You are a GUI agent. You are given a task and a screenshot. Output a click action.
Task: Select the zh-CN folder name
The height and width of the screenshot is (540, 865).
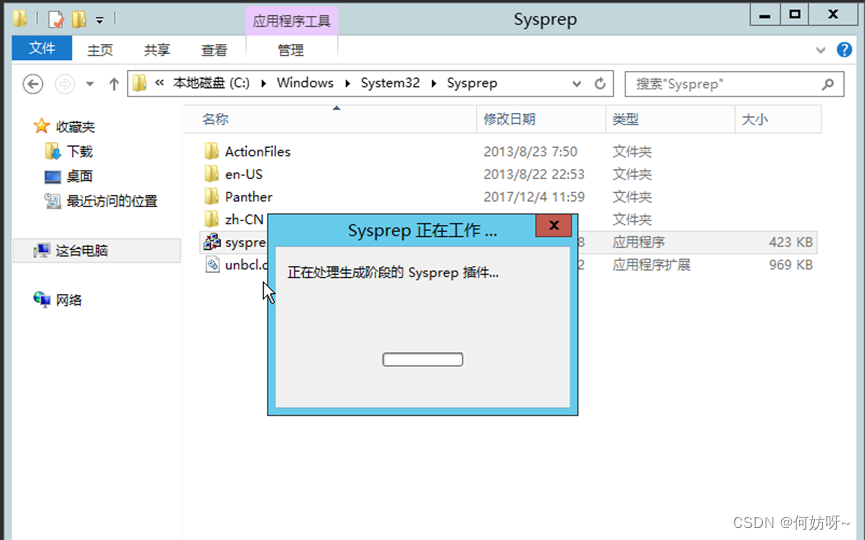[x=244, y=220]
